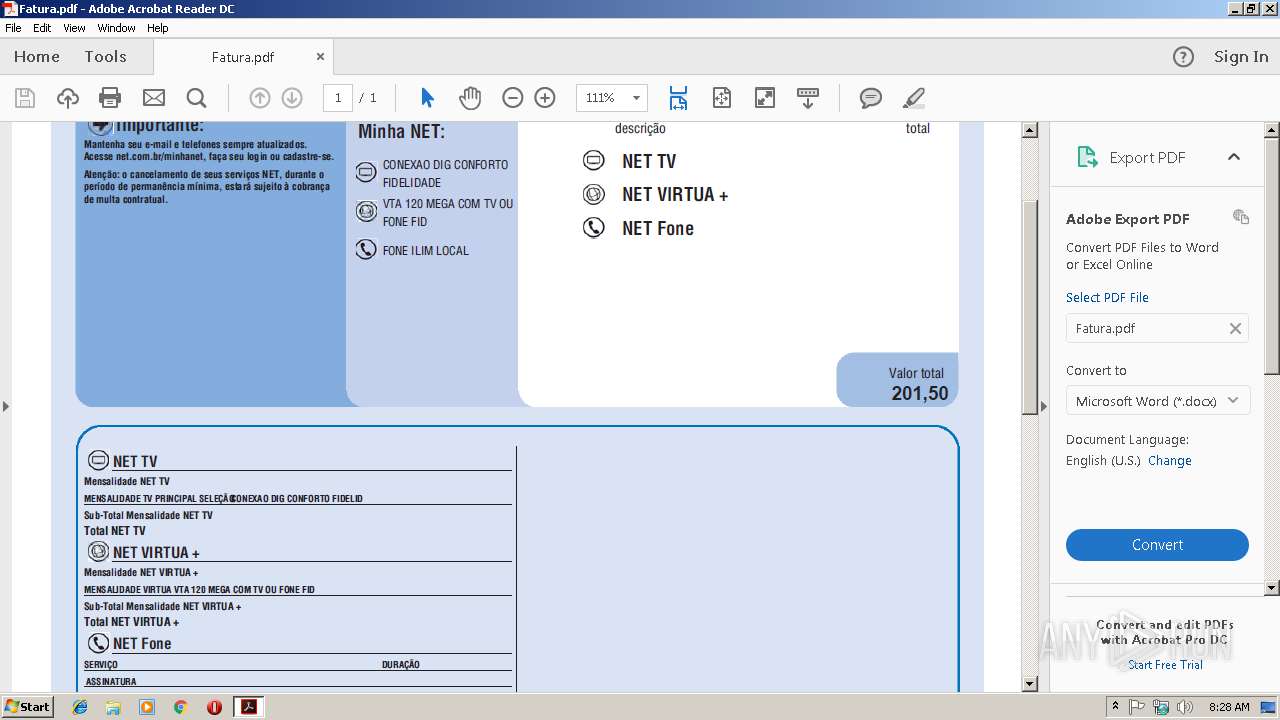
Task: Click the Opera taskbar icon
Action: click(214, 707)
